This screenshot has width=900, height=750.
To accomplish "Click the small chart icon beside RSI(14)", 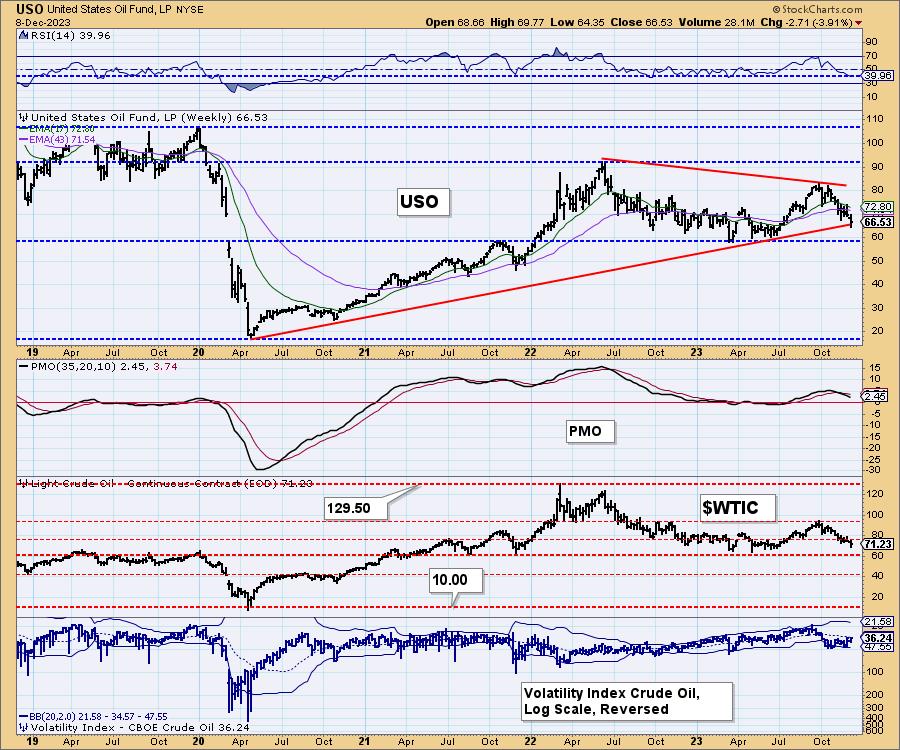I will [24, 35].
